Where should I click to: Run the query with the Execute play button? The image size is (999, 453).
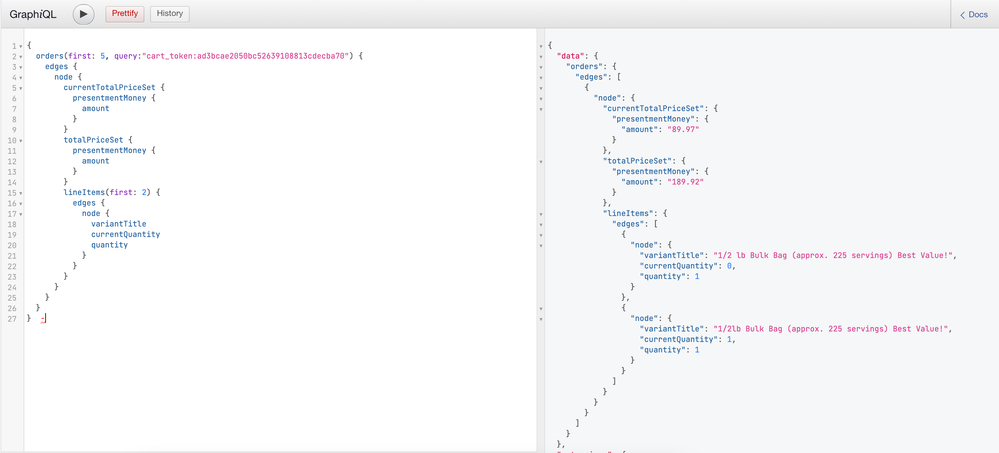click(x=83, y=14)
